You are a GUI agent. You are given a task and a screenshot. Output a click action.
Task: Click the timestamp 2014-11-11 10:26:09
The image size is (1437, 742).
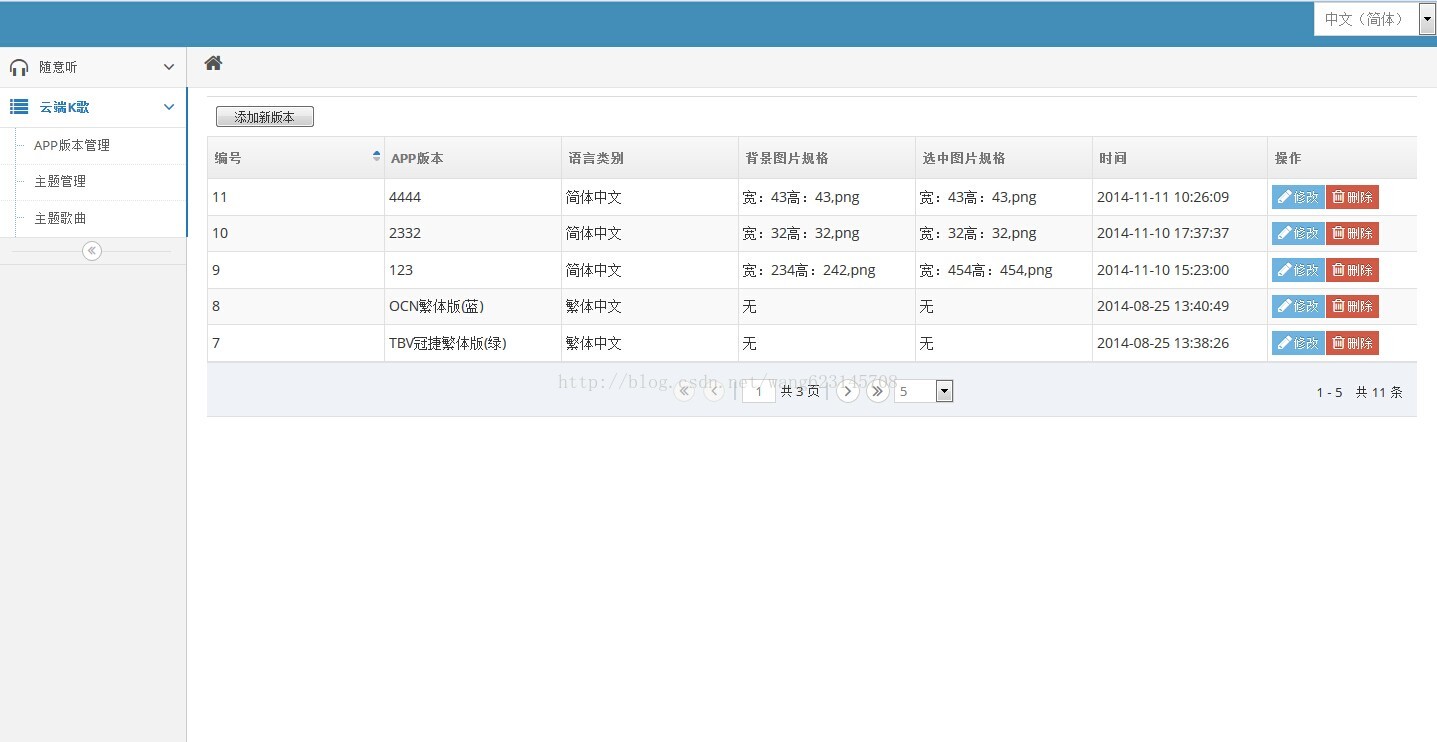1163,197
